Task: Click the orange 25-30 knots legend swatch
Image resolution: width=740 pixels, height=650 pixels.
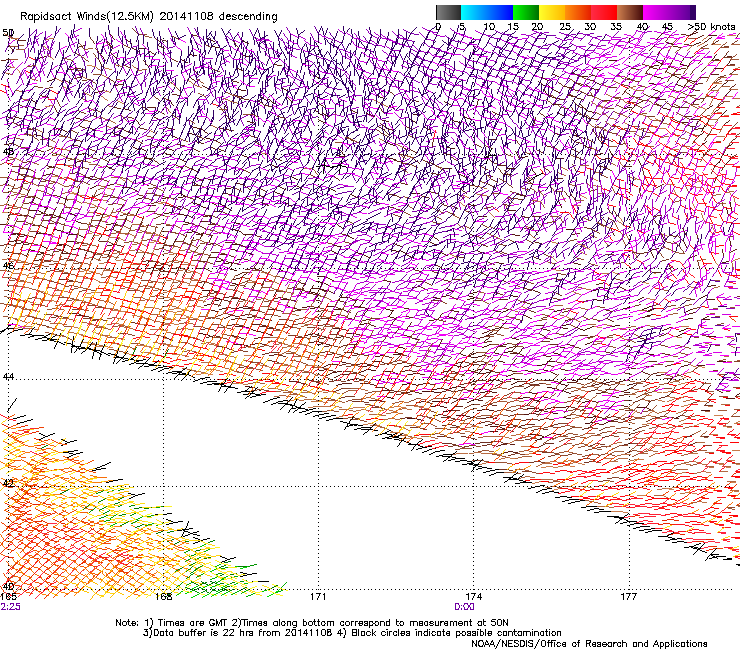Action: pyautogui.click(x=578, y=12)
